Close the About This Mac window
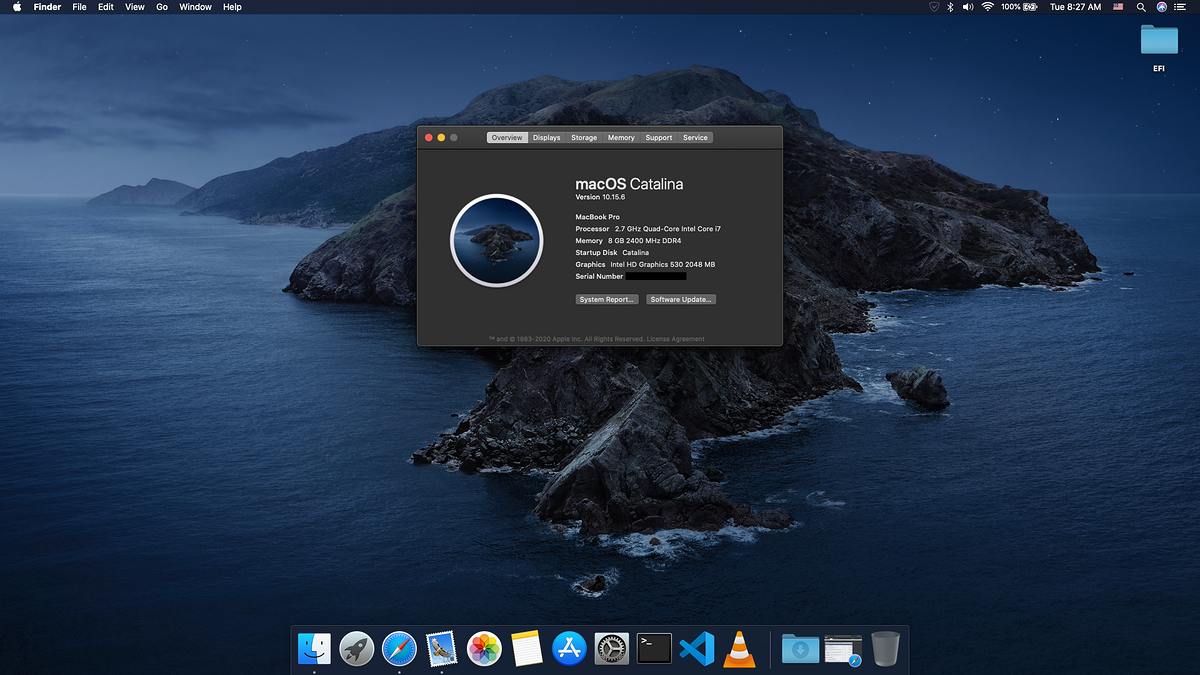Image resolution: width=1200 pixels, height=675 pixels. (x=429, y=137)
